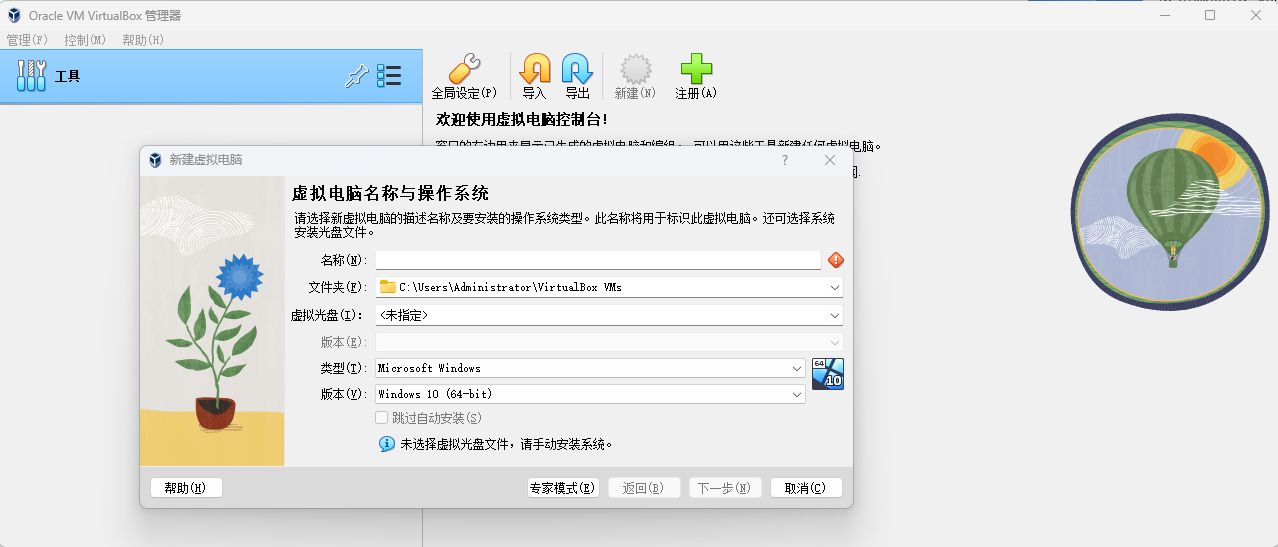The height and width of the screenshot is (547, 1278).
Task: Click the 导出 export appliance icon
Action: pos(577,69)
